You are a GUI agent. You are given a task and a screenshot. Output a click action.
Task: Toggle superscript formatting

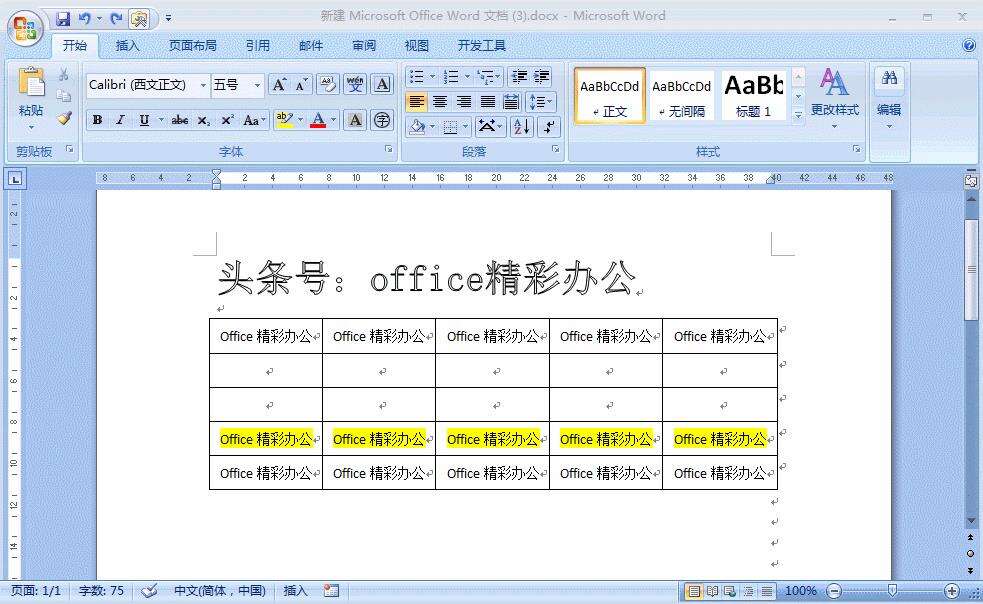click(227, 120)
